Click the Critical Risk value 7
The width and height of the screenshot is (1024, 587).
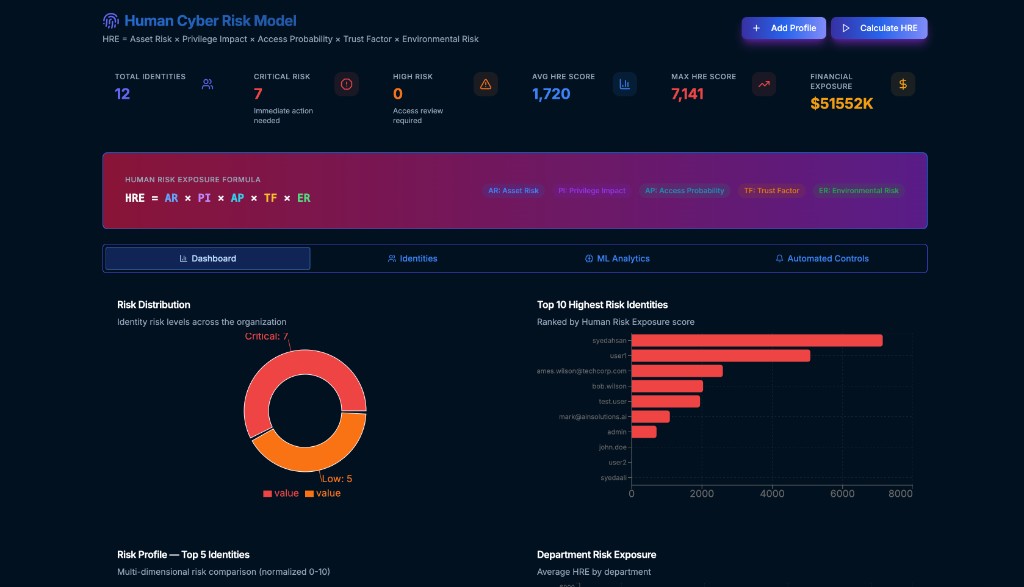(258, 94)
